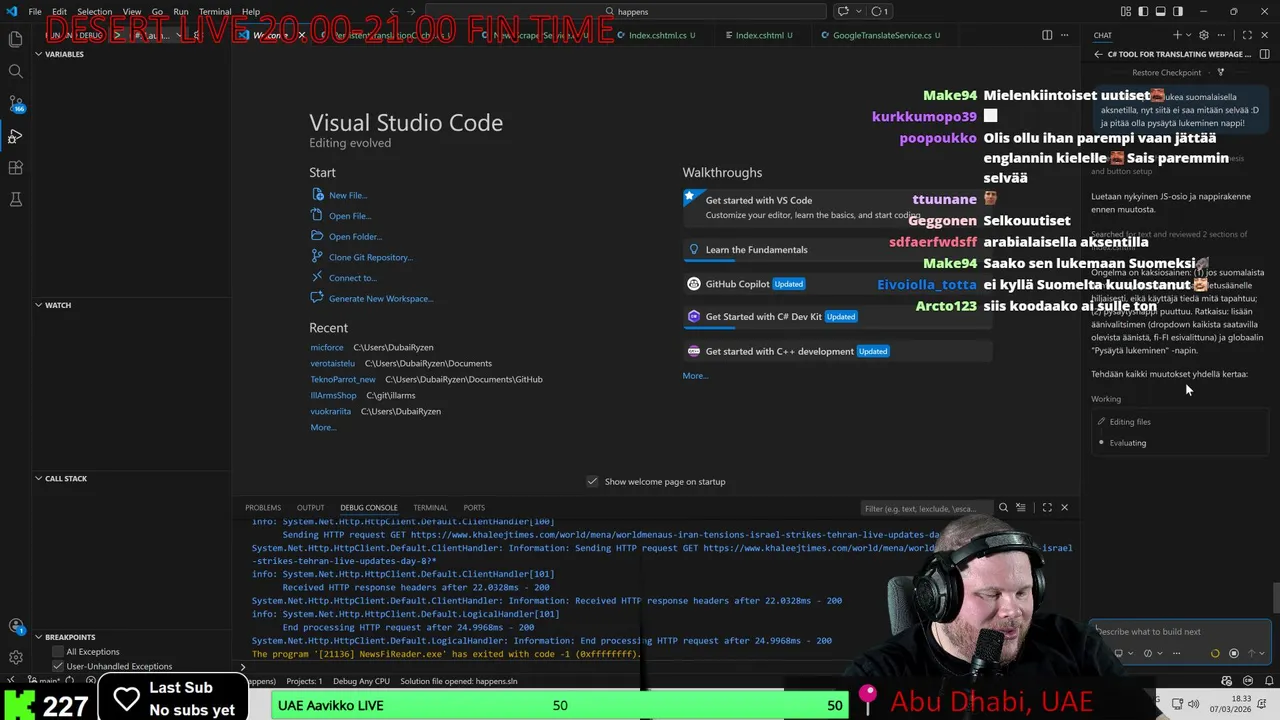The width and height of the screenshot is (1280, 720).
Task: Toggle the bottom panel visibility
Action: pos(1161,12)
